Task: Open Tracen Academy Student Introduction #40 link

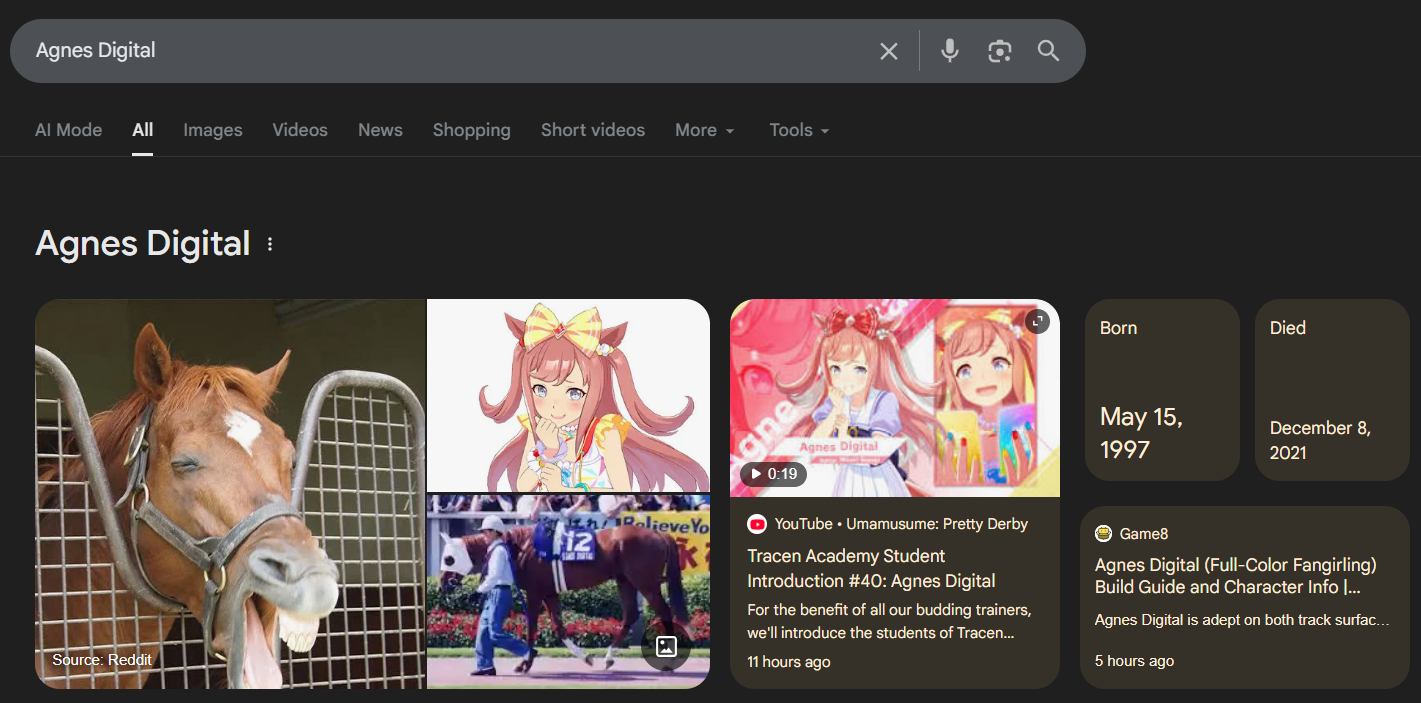Action: pyautogui.click(x=871, y=568)
